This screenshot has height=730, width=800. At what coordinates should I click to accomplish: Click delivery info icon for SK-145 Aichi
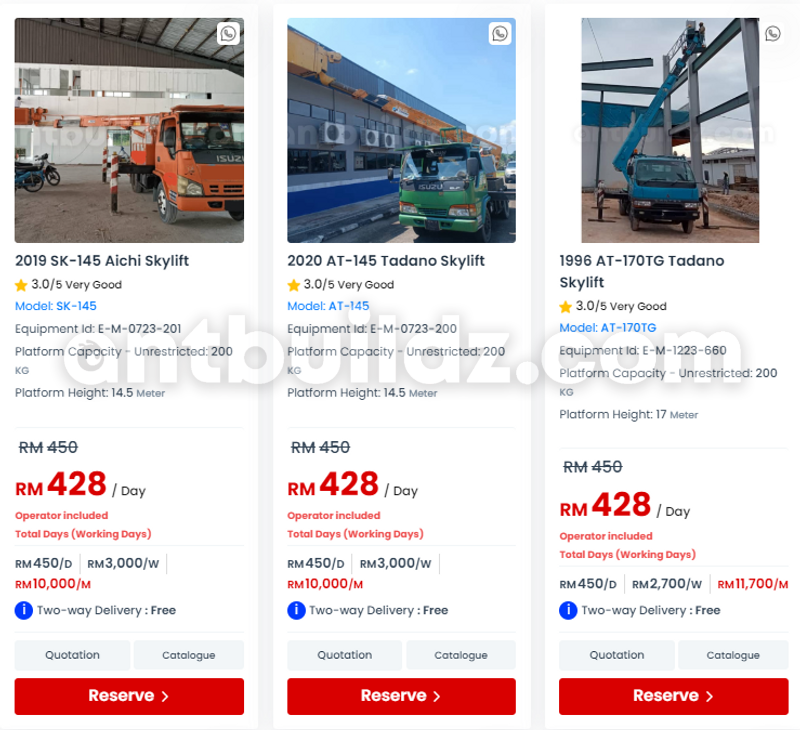click(23, 610)
